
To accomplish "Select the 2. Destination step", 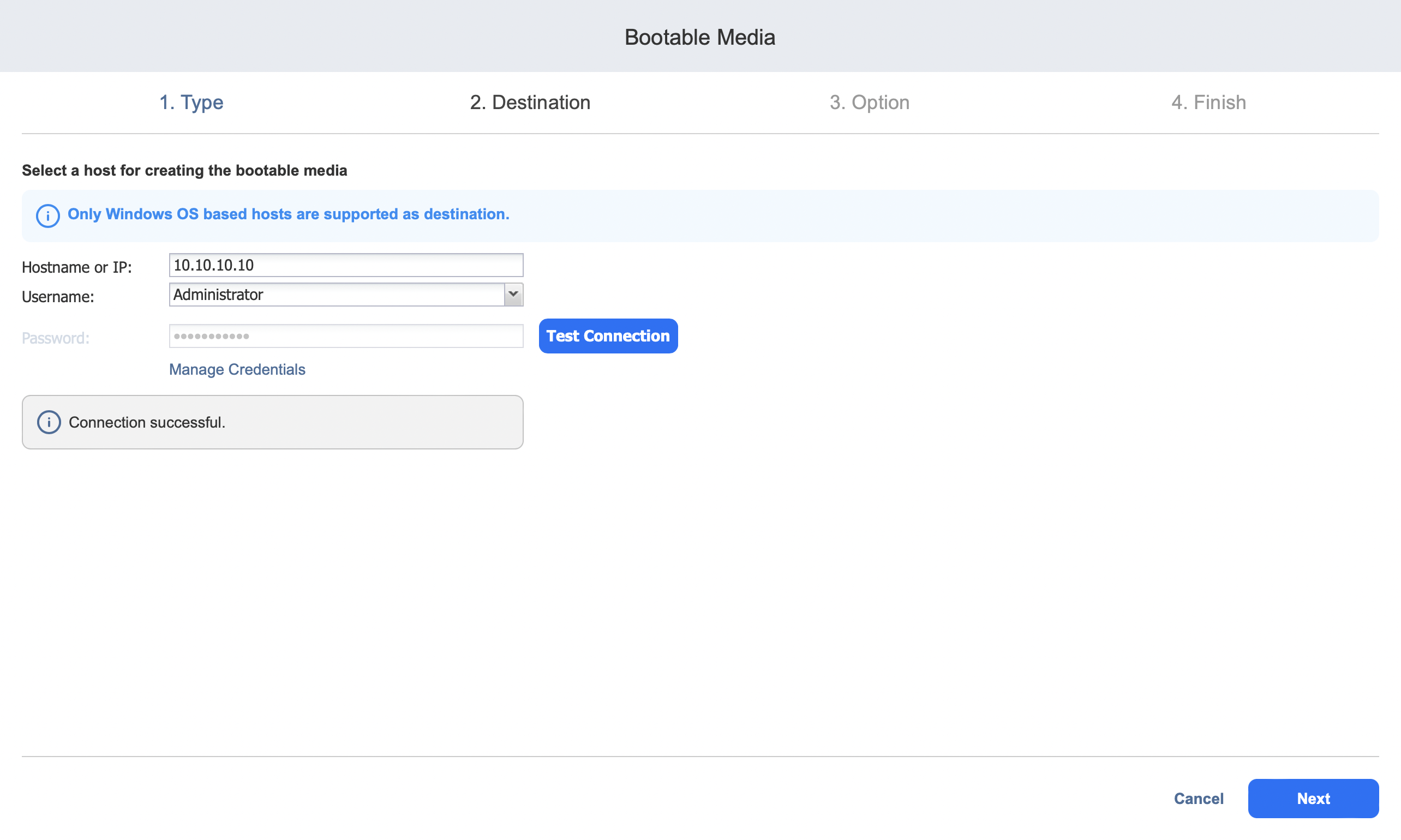I will coord(530,103).
